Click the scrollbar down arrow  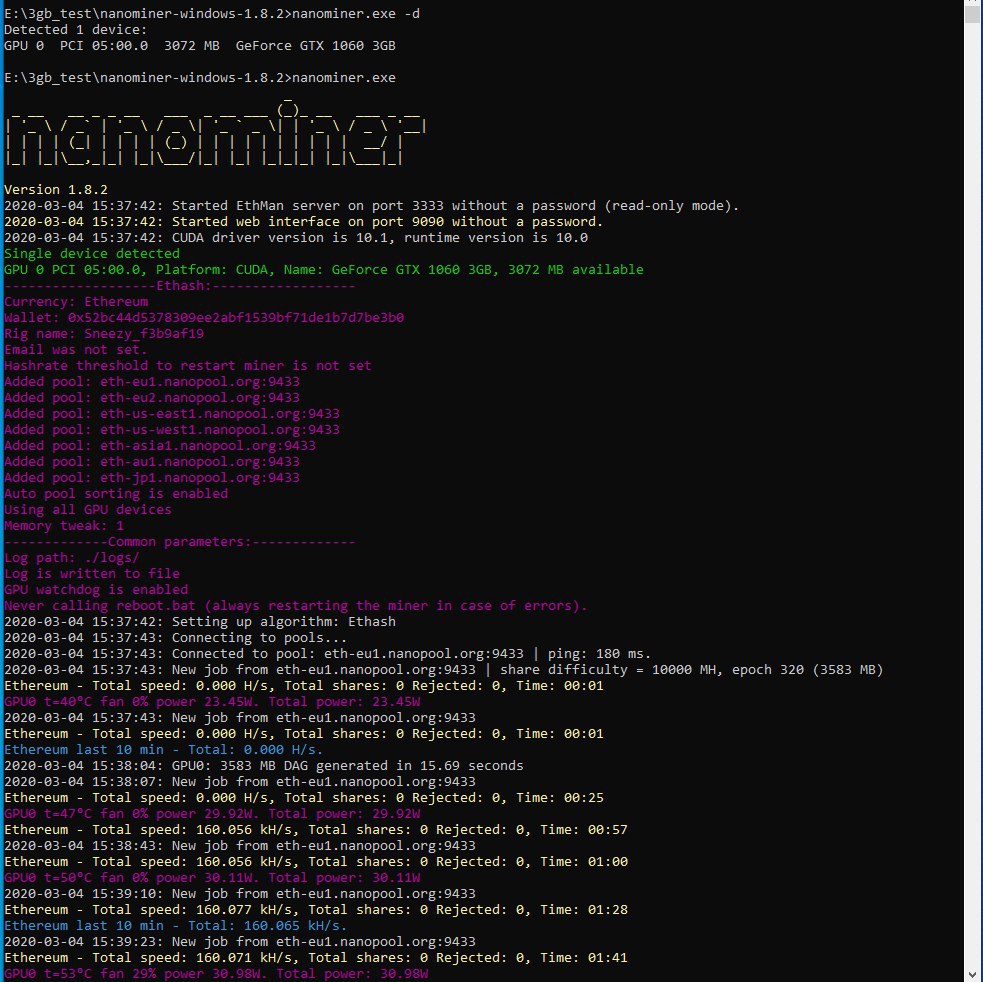[972, 974]
